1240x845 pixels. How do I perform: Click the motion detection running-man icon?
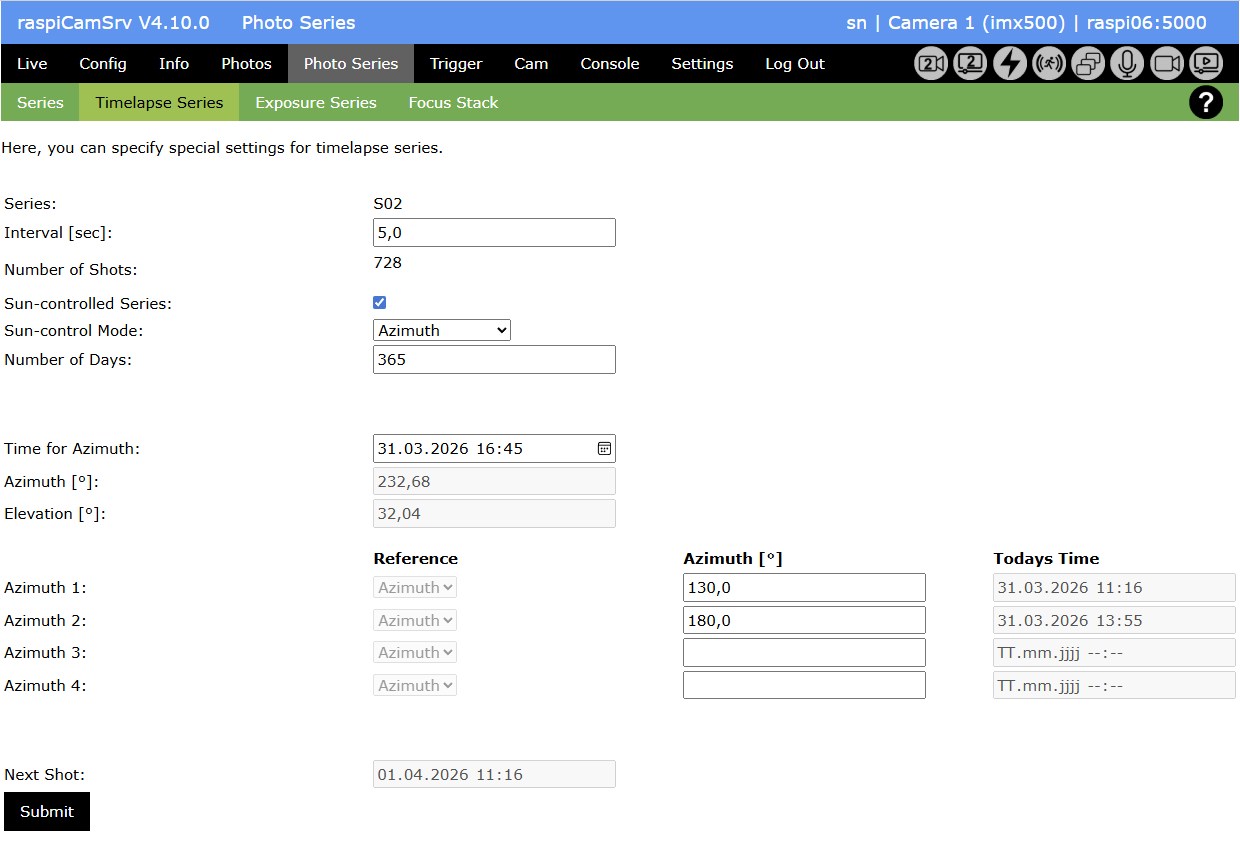click(x=1049, y=63)
